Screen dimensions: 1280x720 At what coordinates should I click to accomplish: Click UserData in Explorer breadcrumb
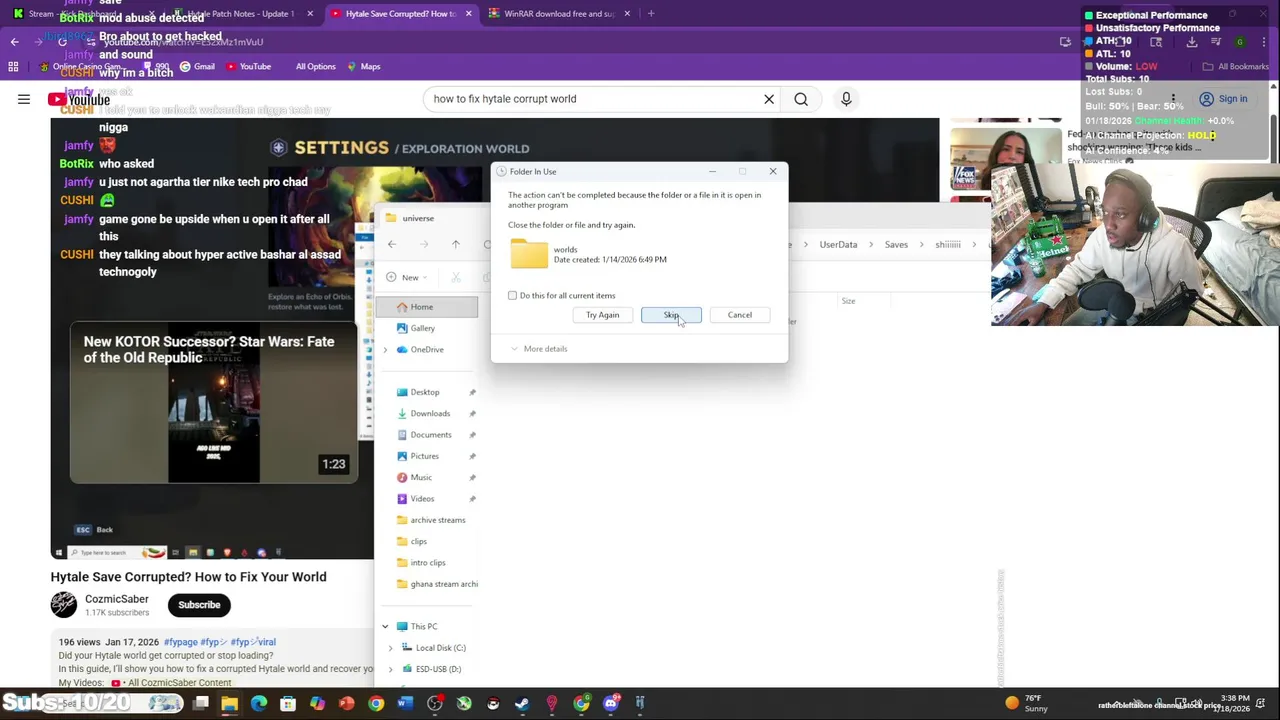pyautogui.click(x=838, y=245)
